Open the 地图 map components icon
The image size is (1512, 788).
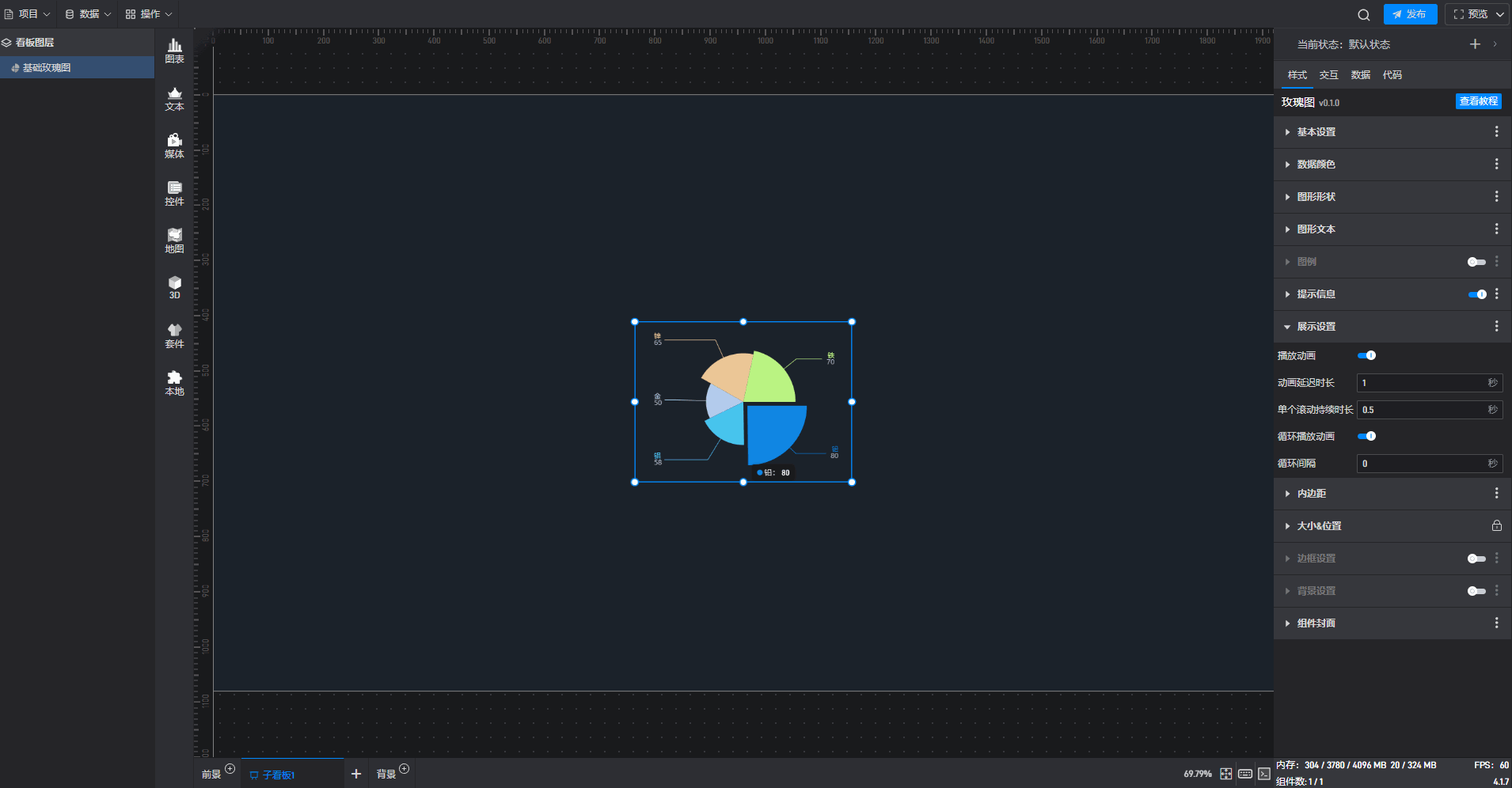click(x=174, y=241)
